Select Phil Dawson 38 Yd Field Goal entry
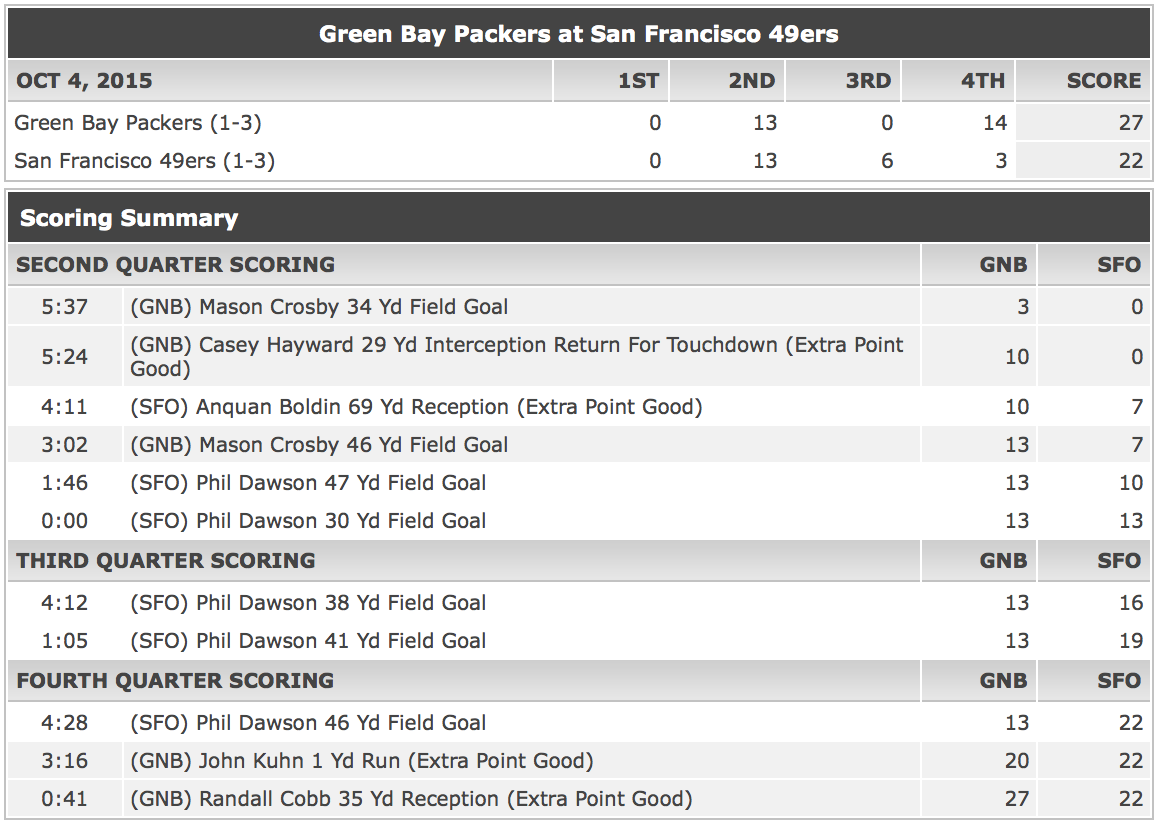 pyautogui.click(x=578, y=602)
